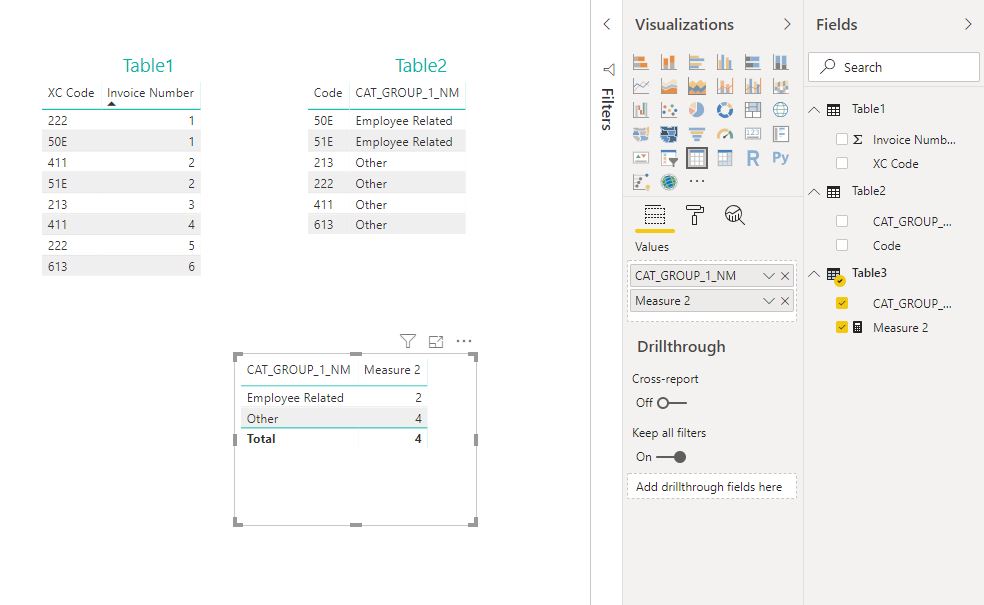Choose the waterfall chart visualization
The image size is (984, 605).
(x=641, y=110)
